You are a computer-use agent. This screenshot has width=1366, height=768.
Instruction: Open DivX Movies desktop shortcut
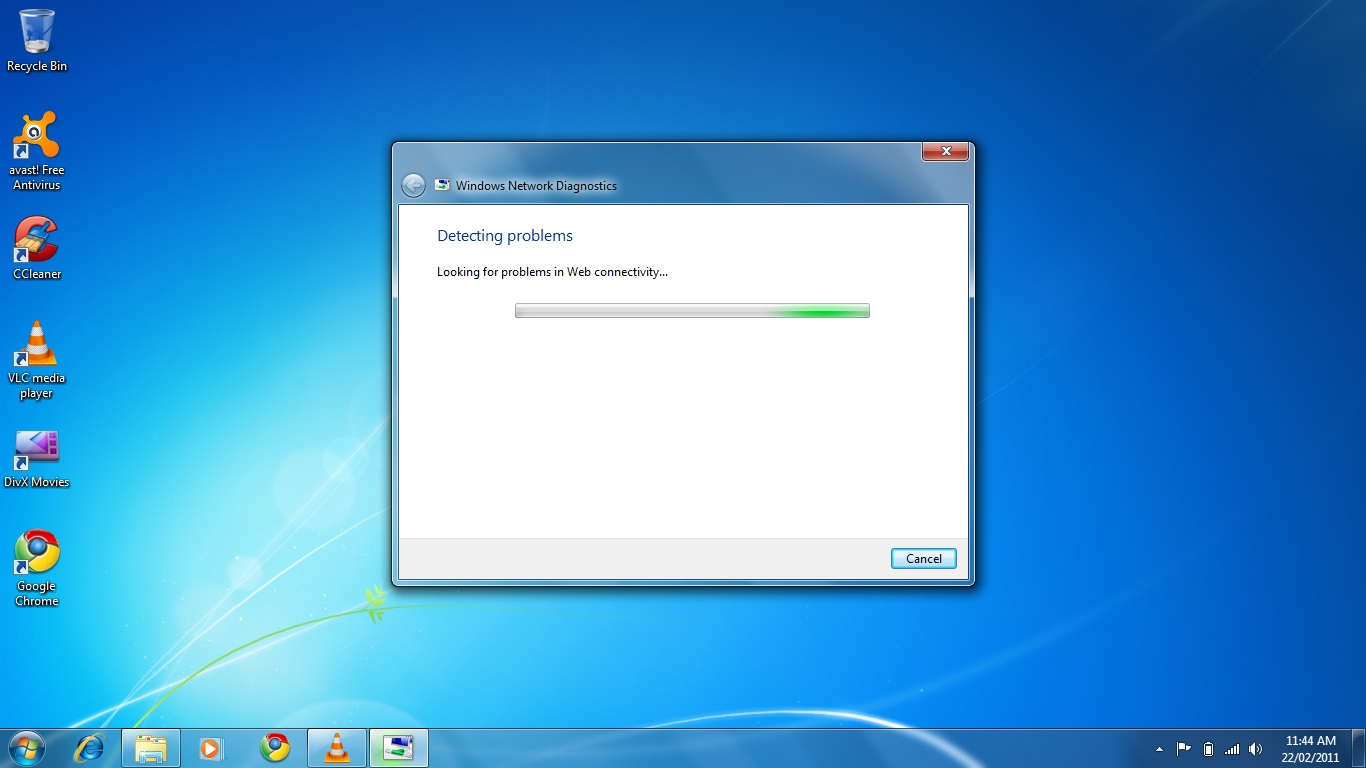point(37,458)
